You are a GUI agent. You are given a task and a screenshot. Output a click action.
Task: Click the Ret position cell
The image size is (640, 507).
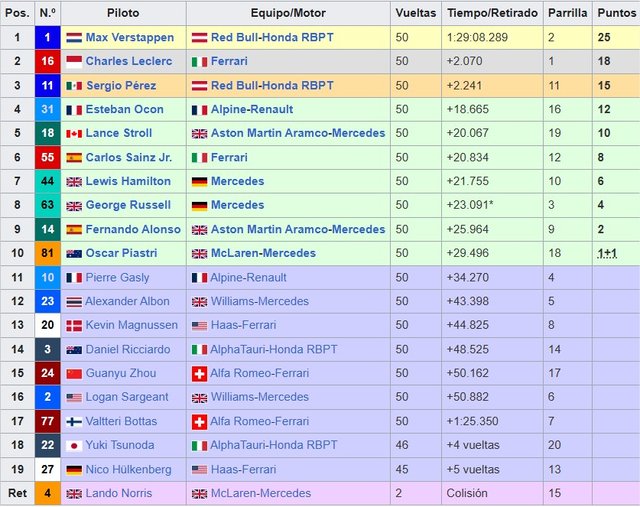pyautogui.click(x=18, y=493)
